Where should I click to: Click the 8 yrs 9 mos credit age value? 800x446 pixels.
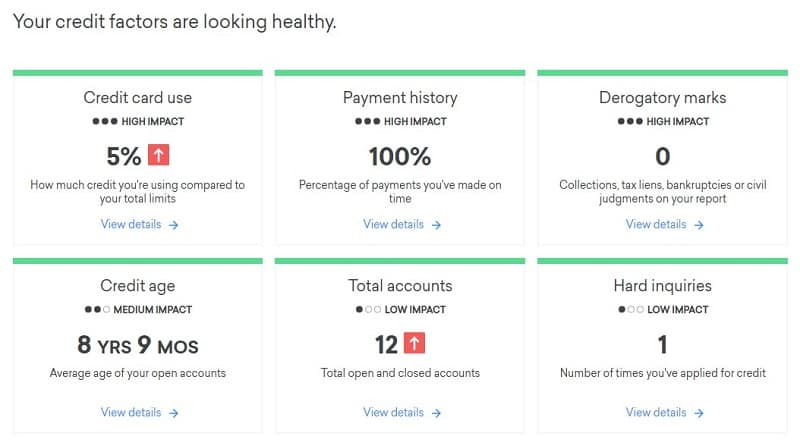coord(138,346)
